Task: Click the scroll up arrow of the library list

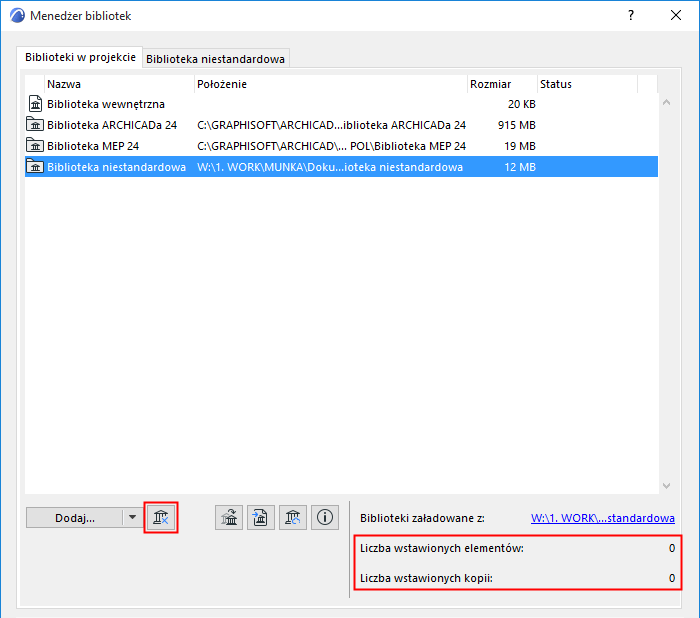Action: (x=667, y=102)
